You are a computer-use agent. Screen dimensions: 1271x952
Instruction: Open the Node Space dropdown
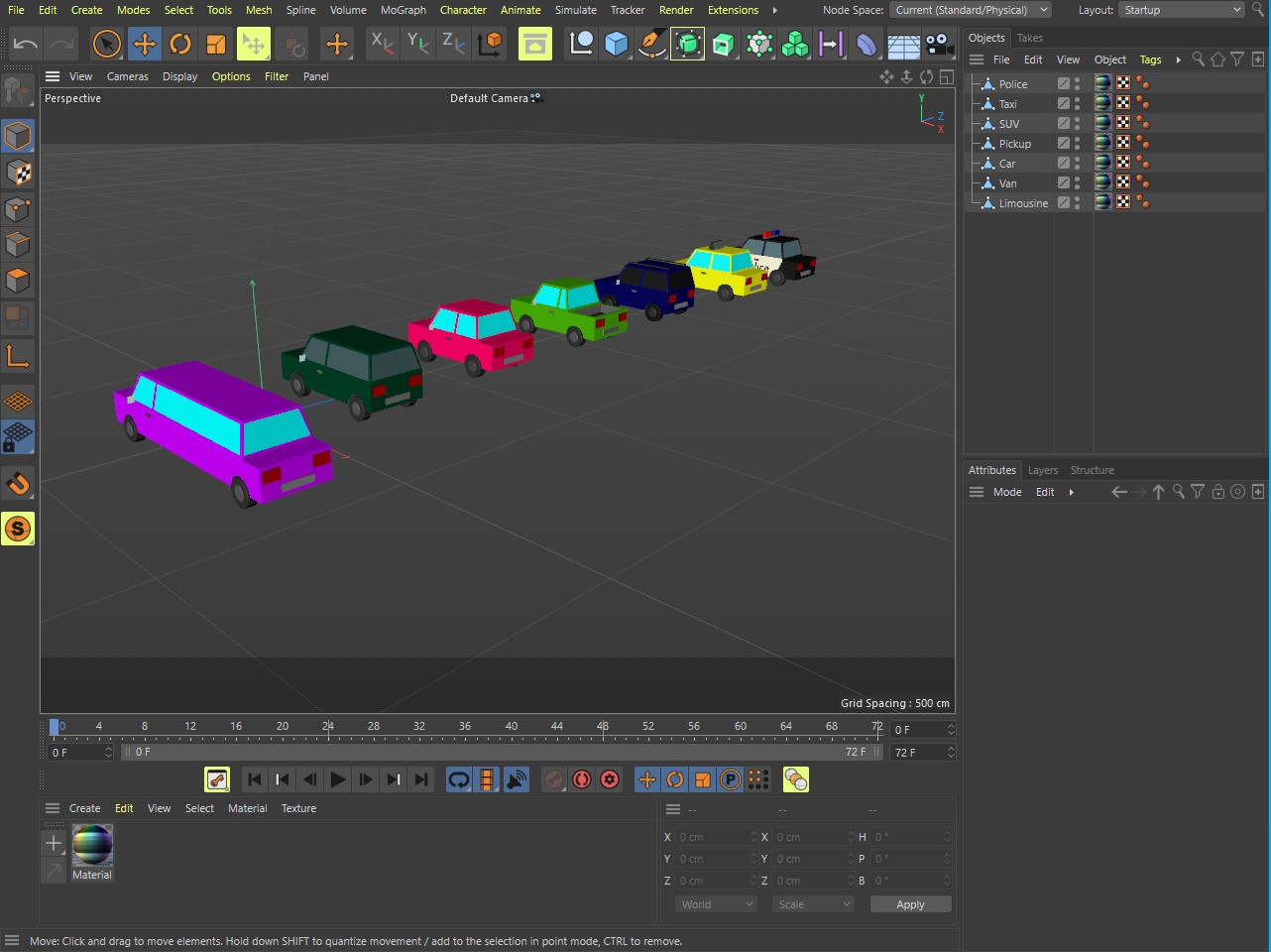tap(971, 10)
